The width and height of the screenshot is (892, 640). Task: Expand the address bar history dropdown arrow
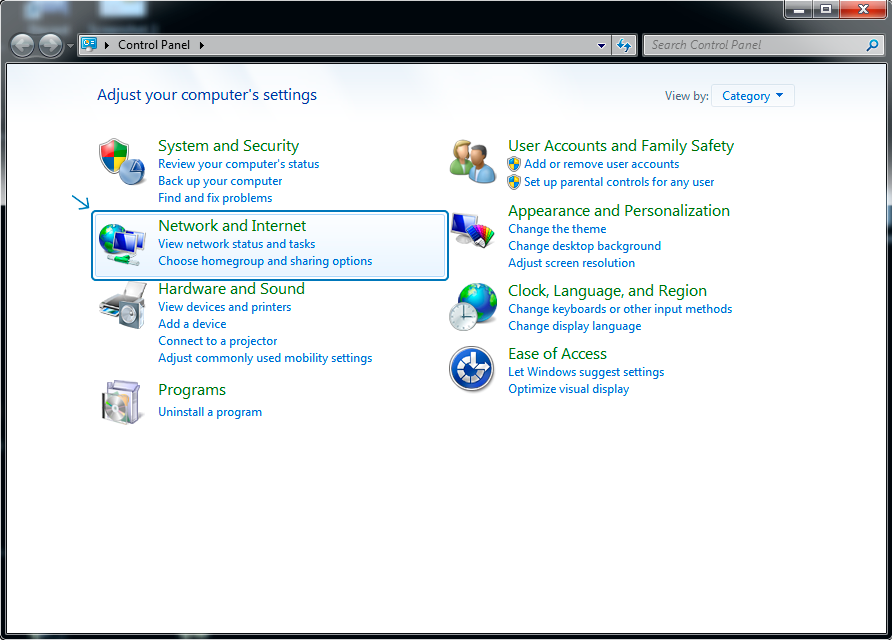(x=601, y=46)
